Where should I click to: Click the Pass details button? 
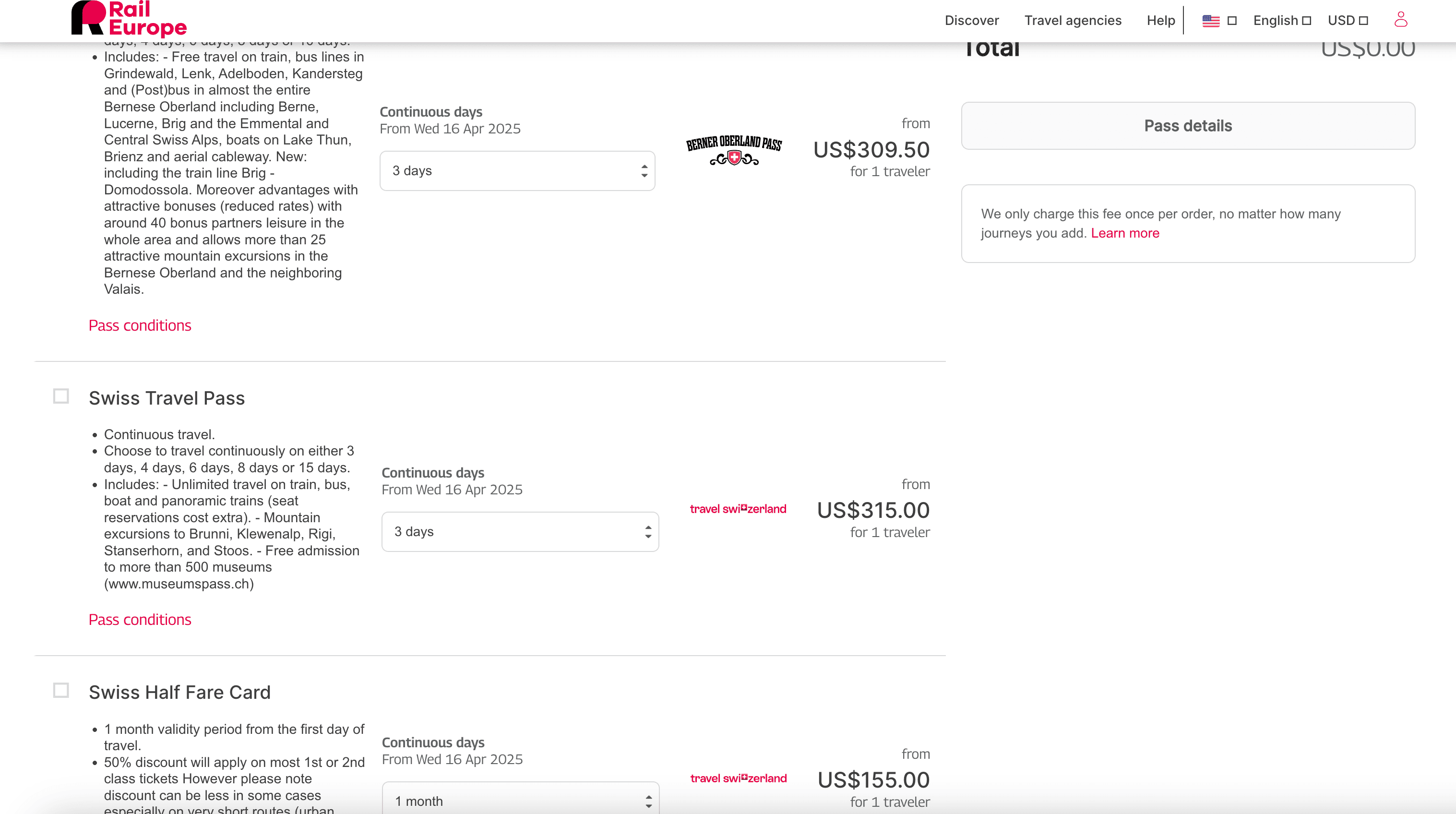tap(1188, 125)
